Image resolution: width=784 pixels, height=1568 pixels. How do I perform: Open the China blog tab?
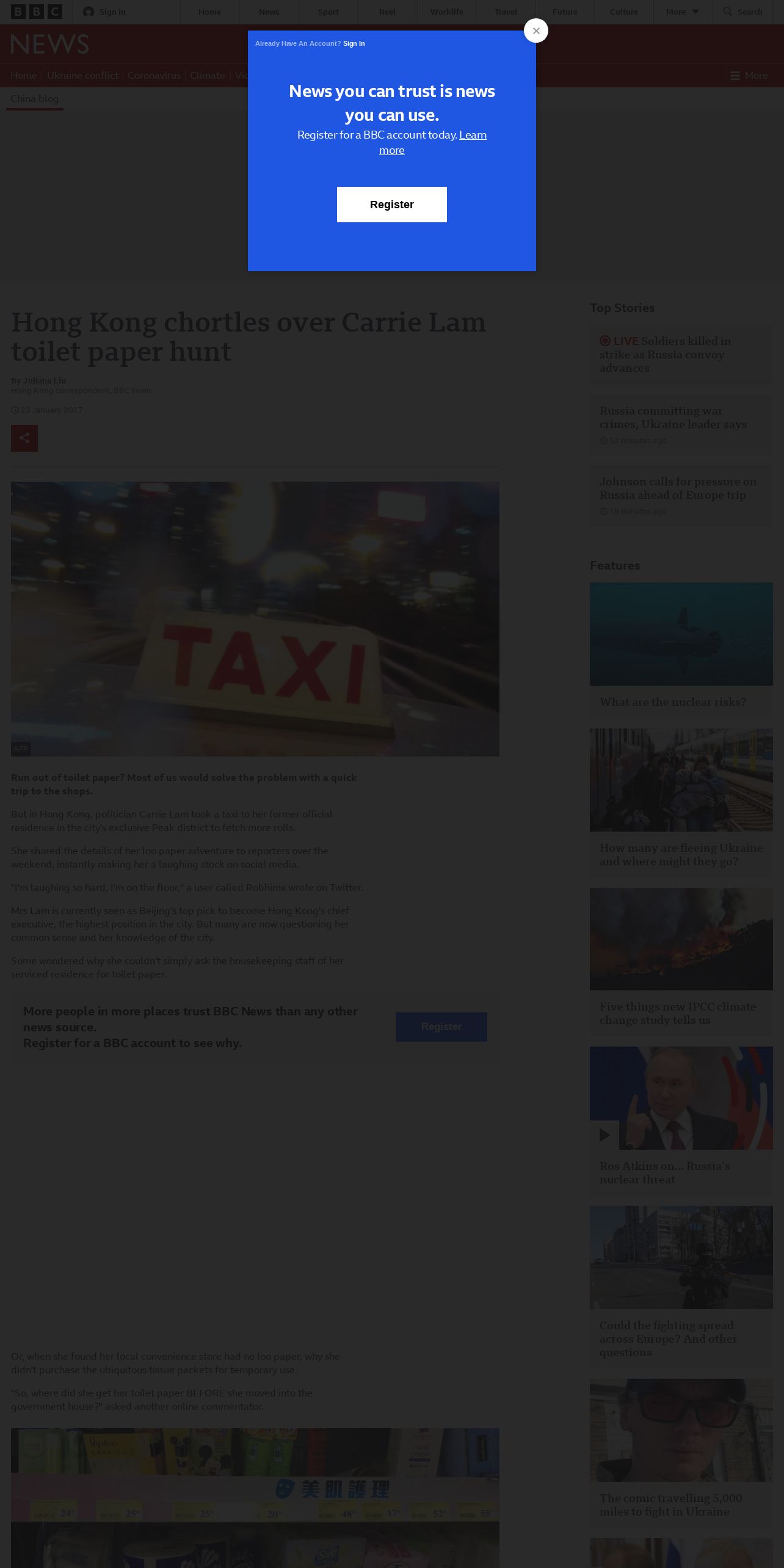pyautogui.click(x=35, y=98)
